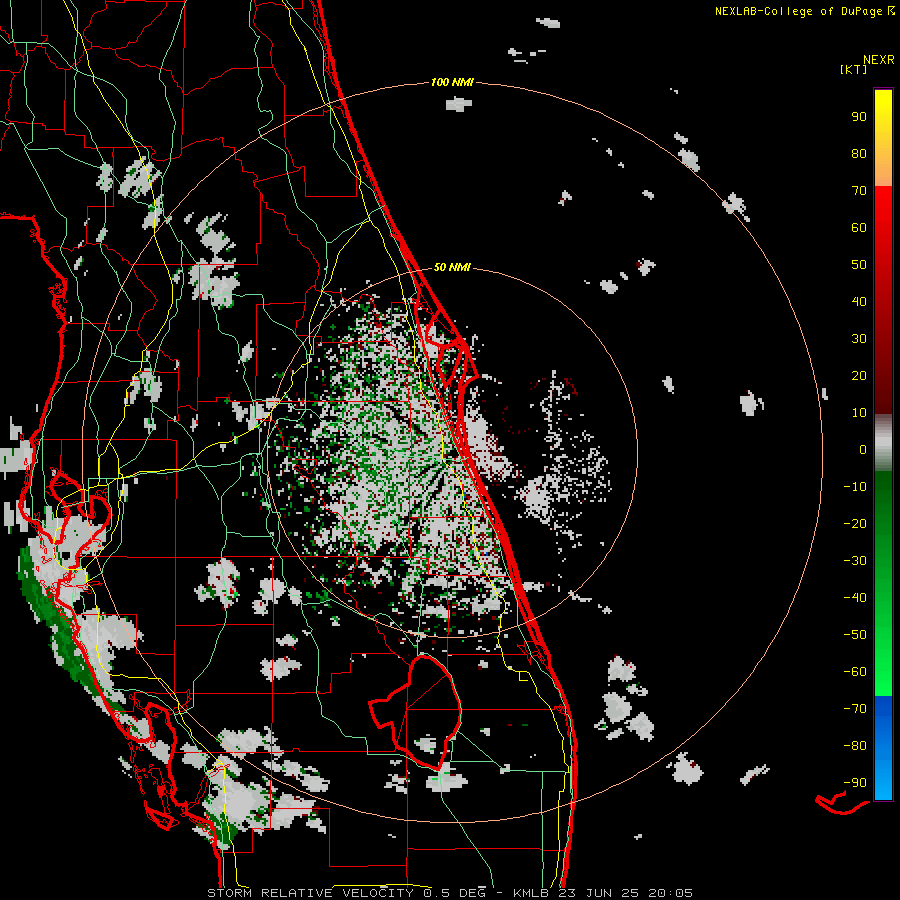Click the blue bottom segment of color bar
Viewport: 900px width, 900px height.
point(883,748)
